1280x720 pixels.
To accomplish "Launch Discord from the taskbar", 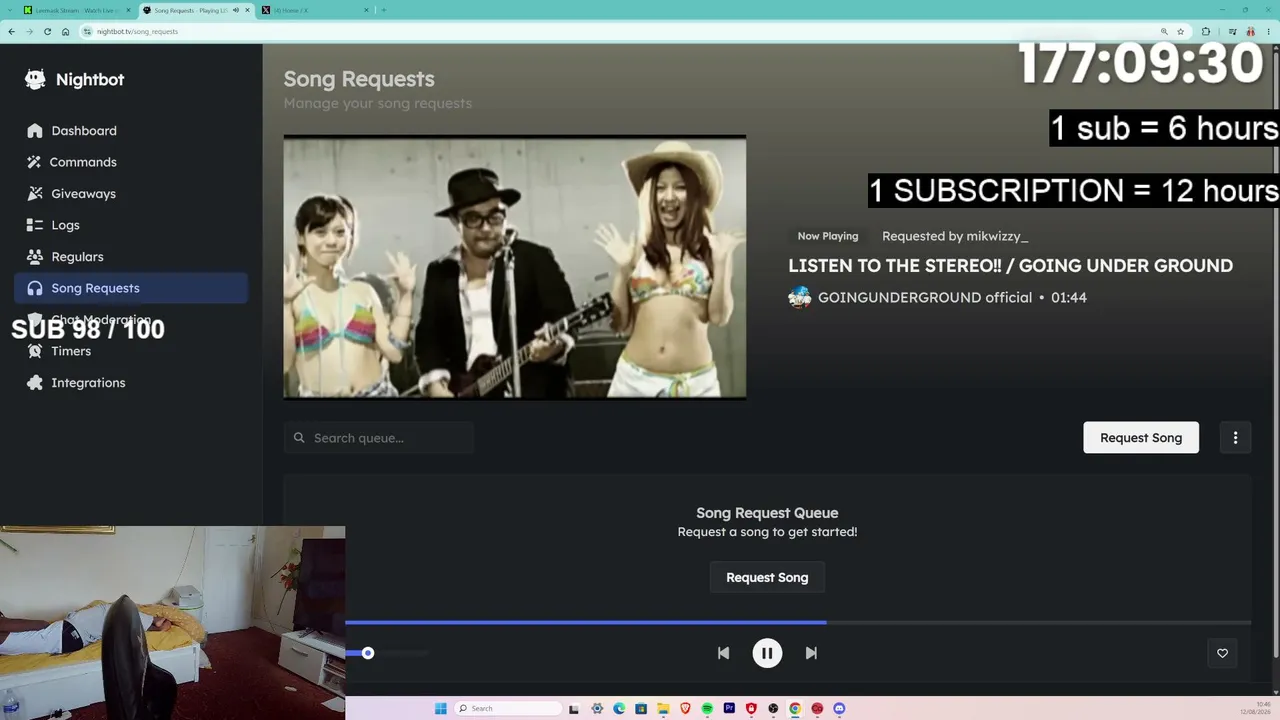I will (x=839, y=709).
